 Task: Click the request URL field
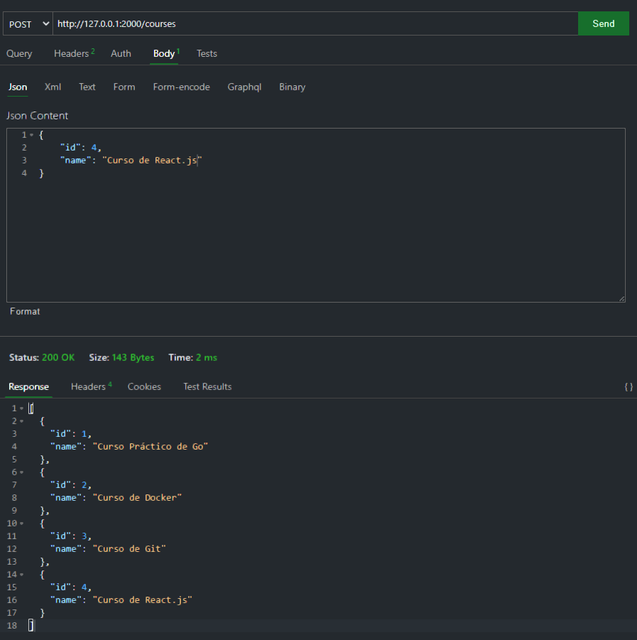(x=315, y=24)
